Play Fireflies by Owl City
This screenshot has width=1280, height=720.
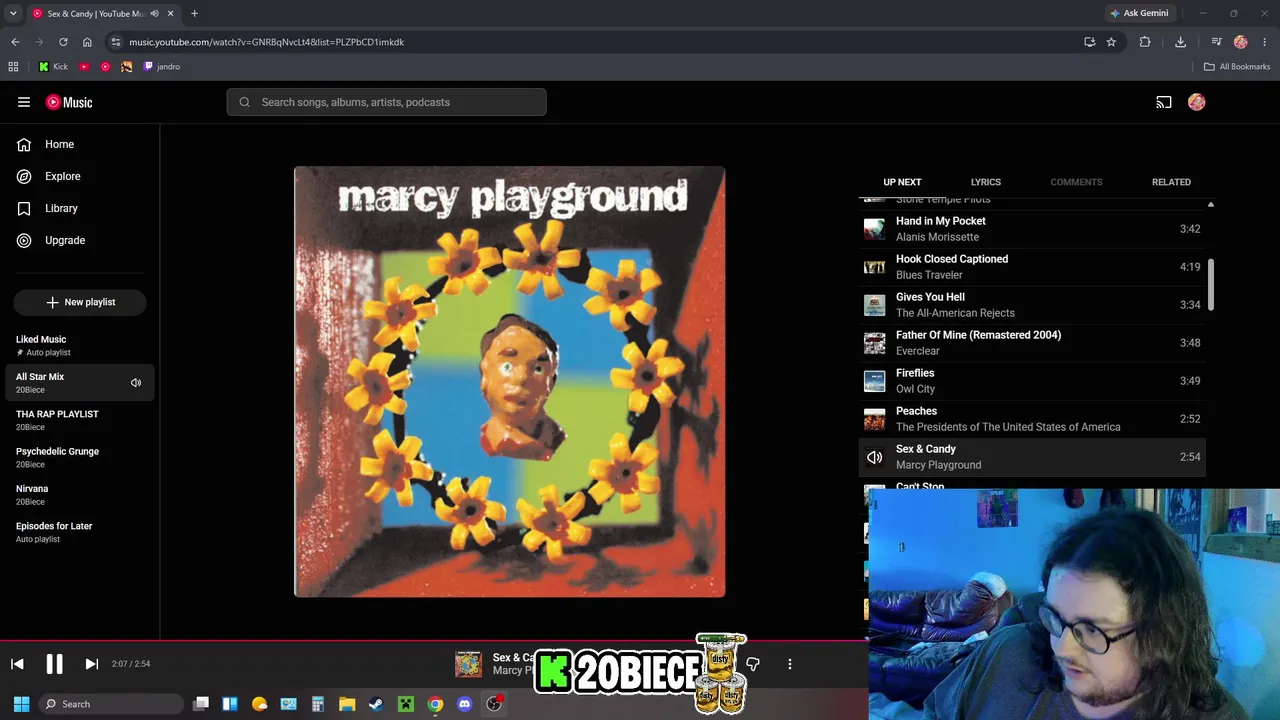pyautogui.click(x=1032, y=381)
